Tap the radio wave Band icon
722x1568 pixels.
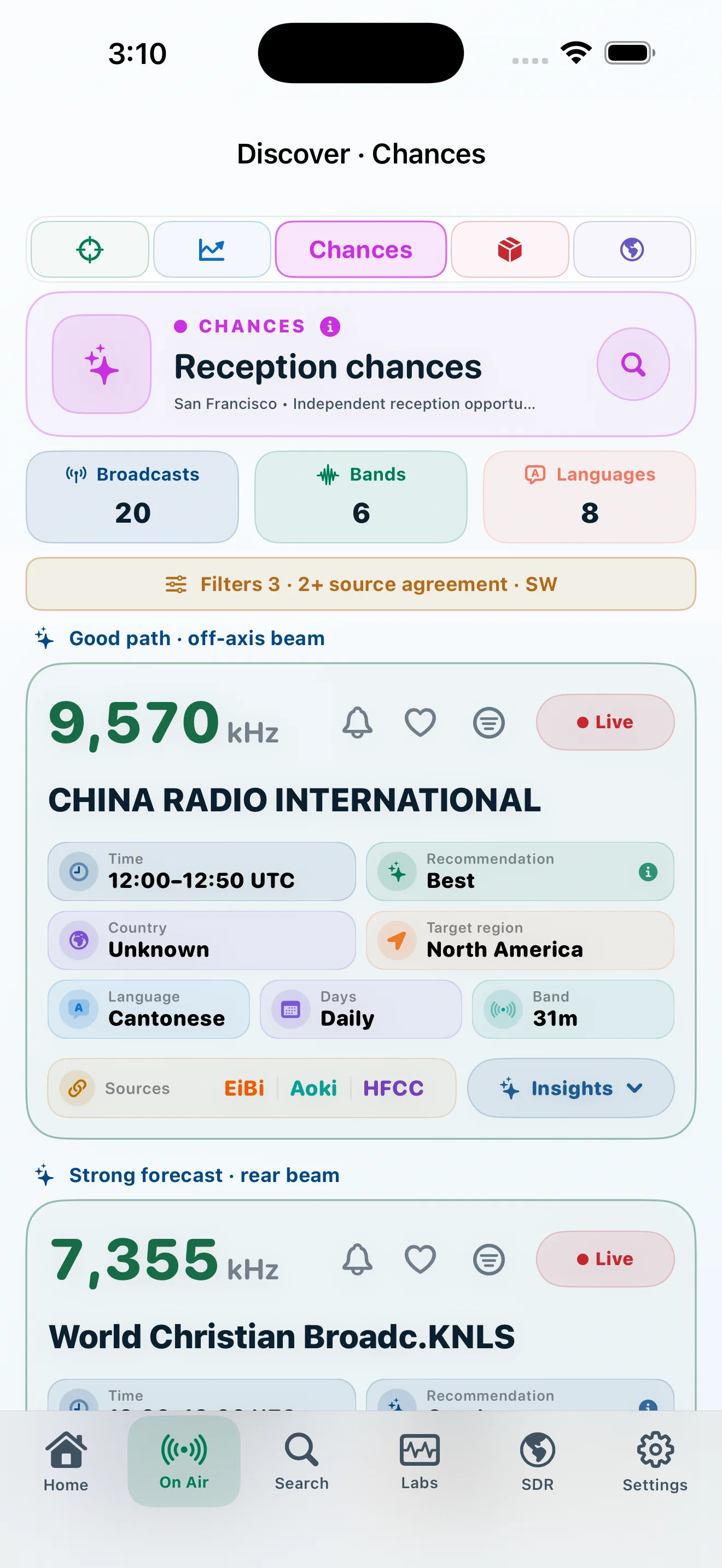point(503,1009)
